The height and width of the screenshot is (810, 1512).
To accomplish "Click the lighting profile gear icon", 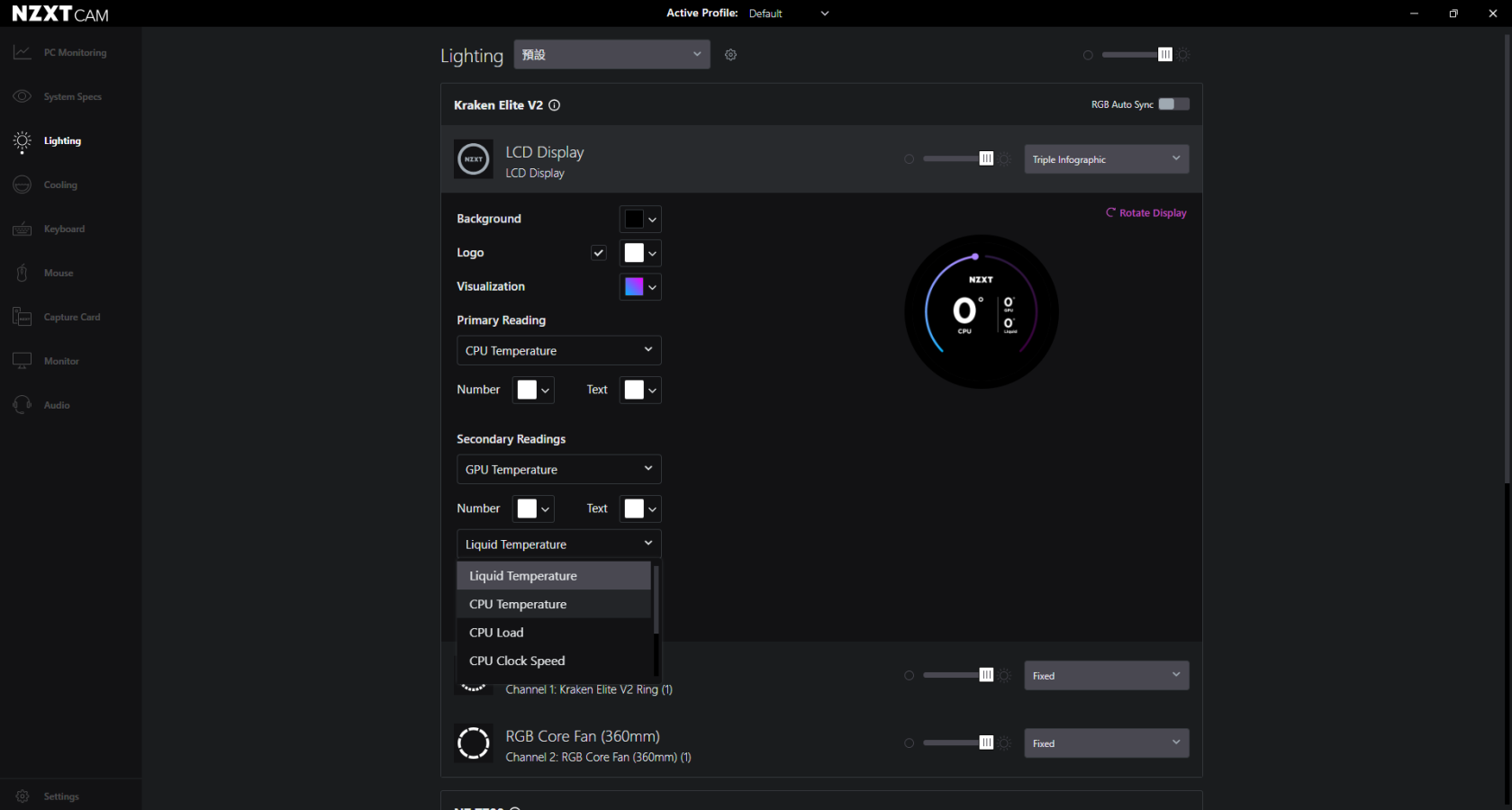I will coord(730,55).
